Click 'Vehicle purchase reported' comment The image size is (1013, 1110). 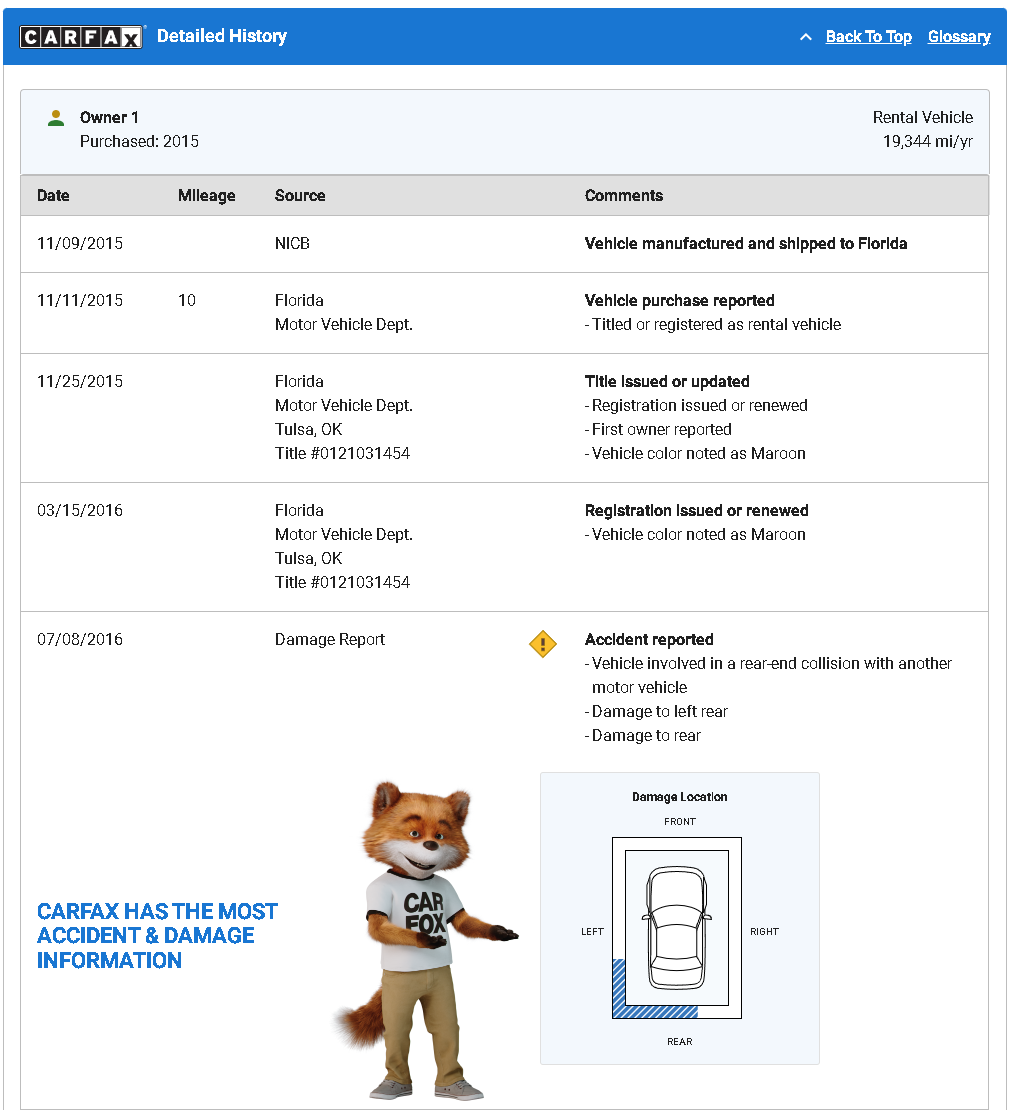pos(680,301)
